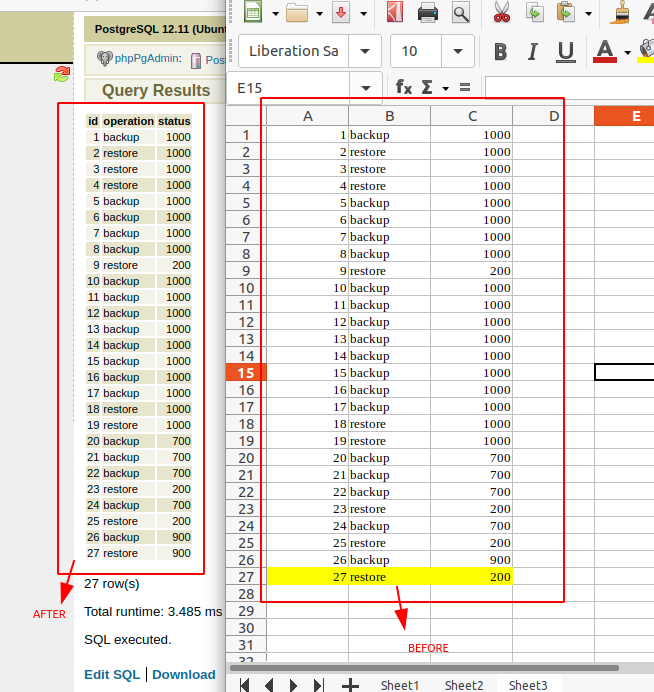This screenshot has height=692, width=654.
Task: Click the Print icon in Calc toolbar
Action: tap(428, 12)
